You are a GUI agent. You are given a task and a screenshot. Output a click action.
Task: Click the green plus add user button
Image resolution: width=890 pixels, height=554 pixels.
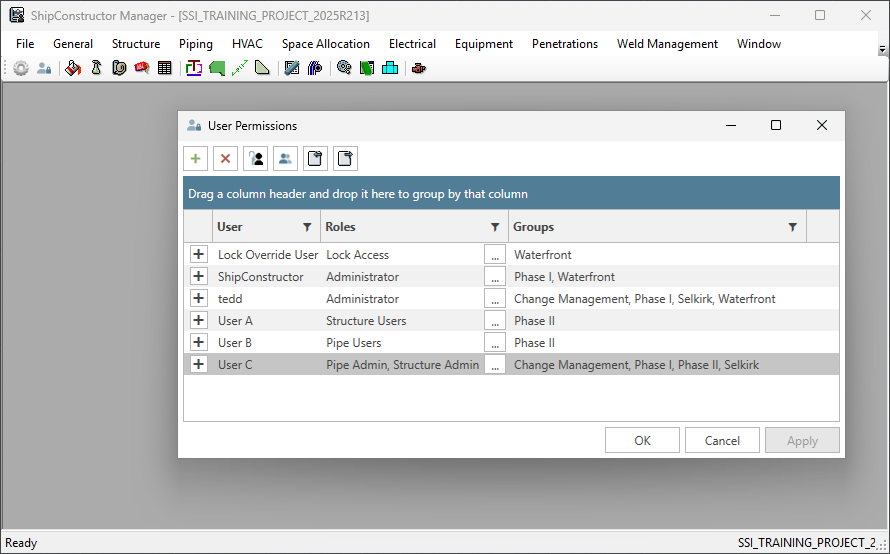click(x=196, y=158)
